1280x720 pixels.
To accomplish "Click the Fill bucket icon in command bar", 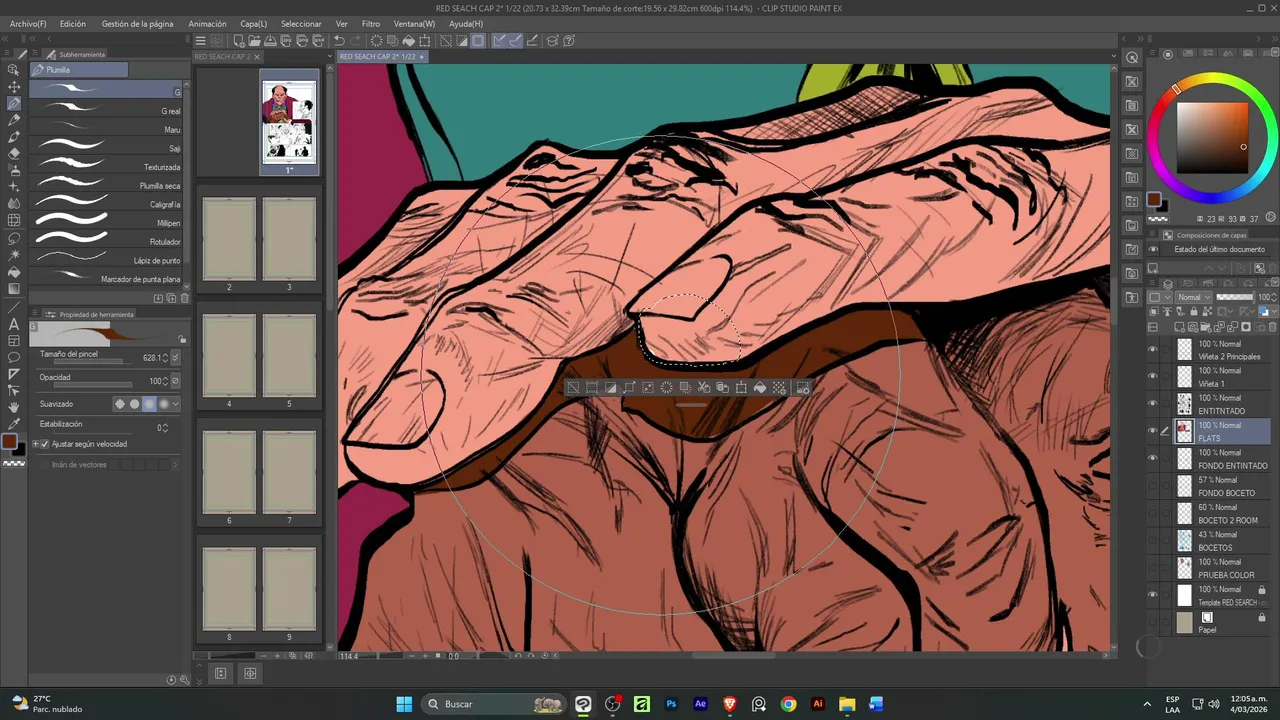I will pos(409,41).
